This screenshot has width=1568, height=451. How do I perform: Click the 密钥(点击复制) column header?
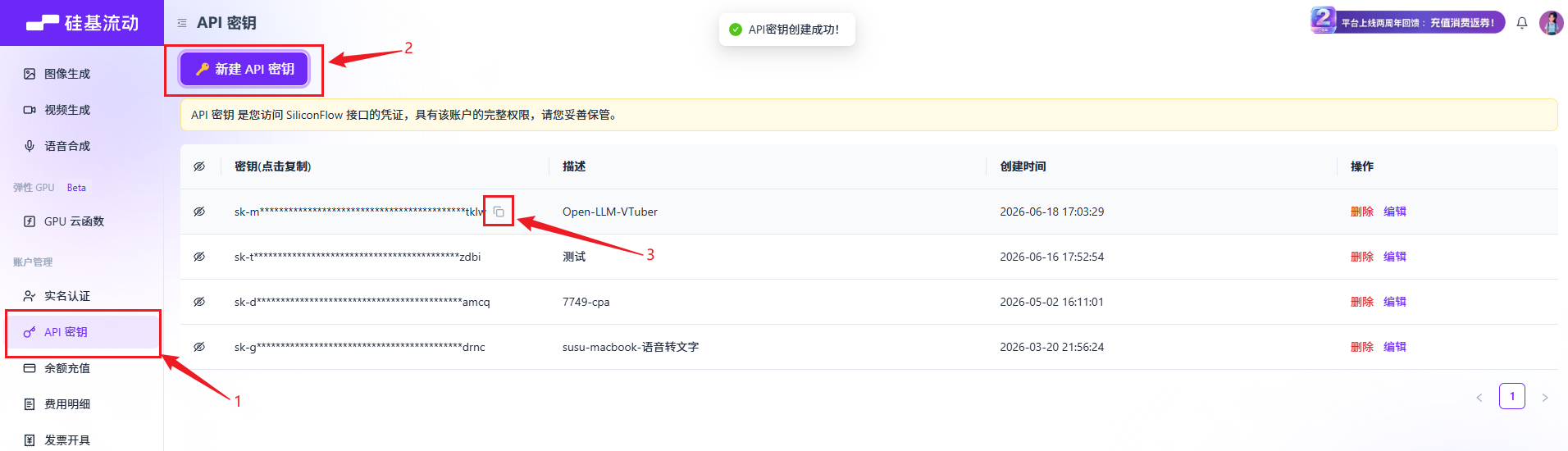click(272, 166)
